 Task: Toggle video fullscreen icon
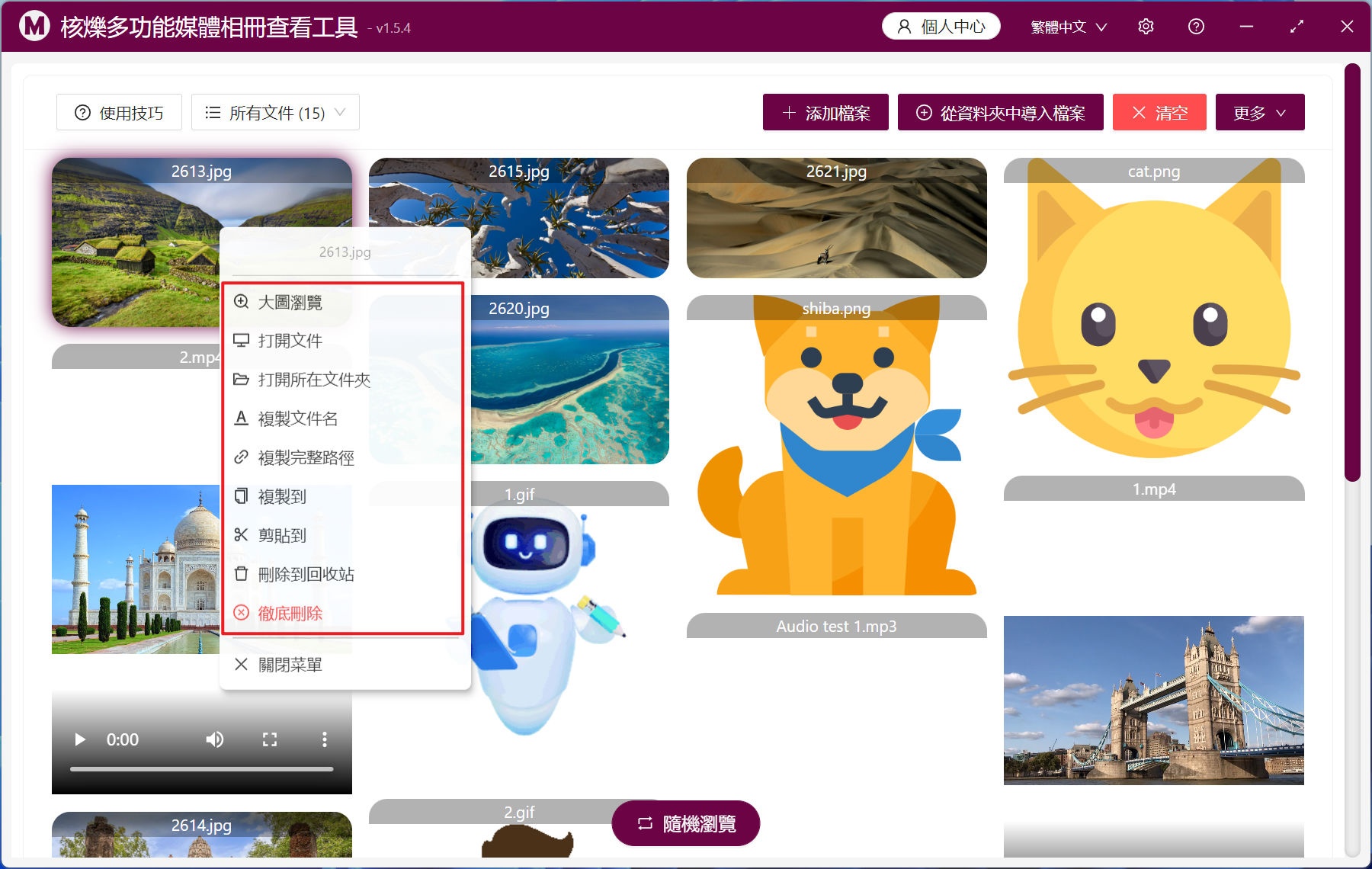point(270,739)
